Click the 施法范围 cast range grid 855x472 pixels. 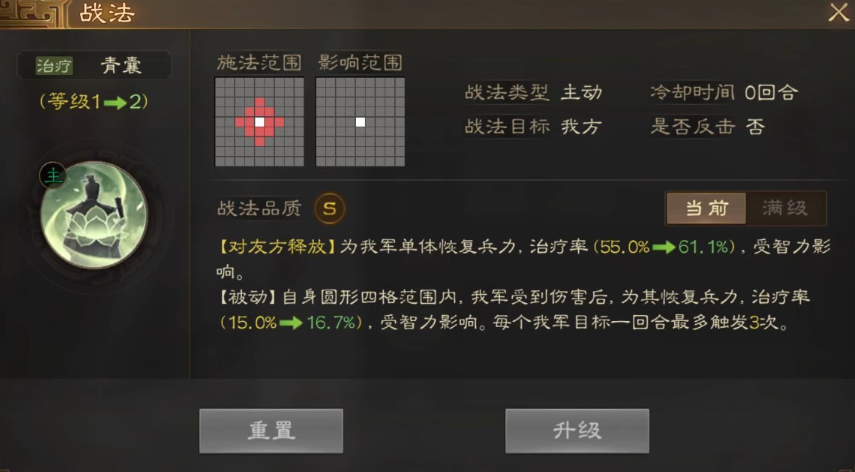(260, 122)
